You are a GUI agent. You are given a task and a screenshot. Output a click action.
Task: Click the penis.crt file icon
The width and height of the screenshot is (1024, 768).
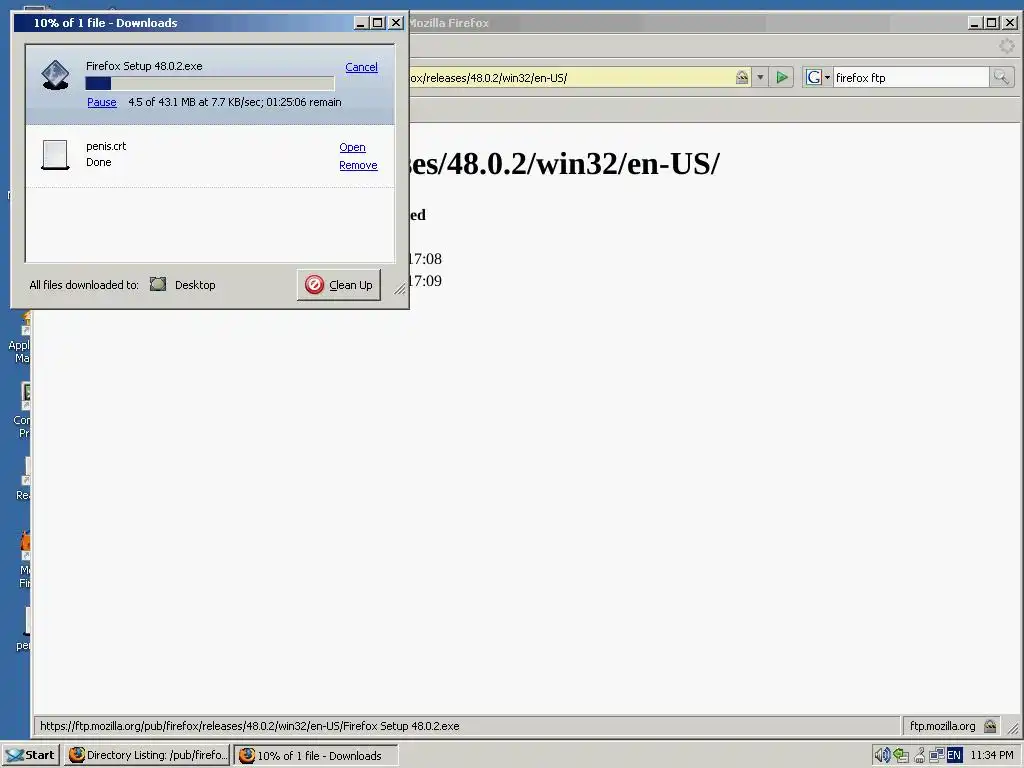[56, 155]
